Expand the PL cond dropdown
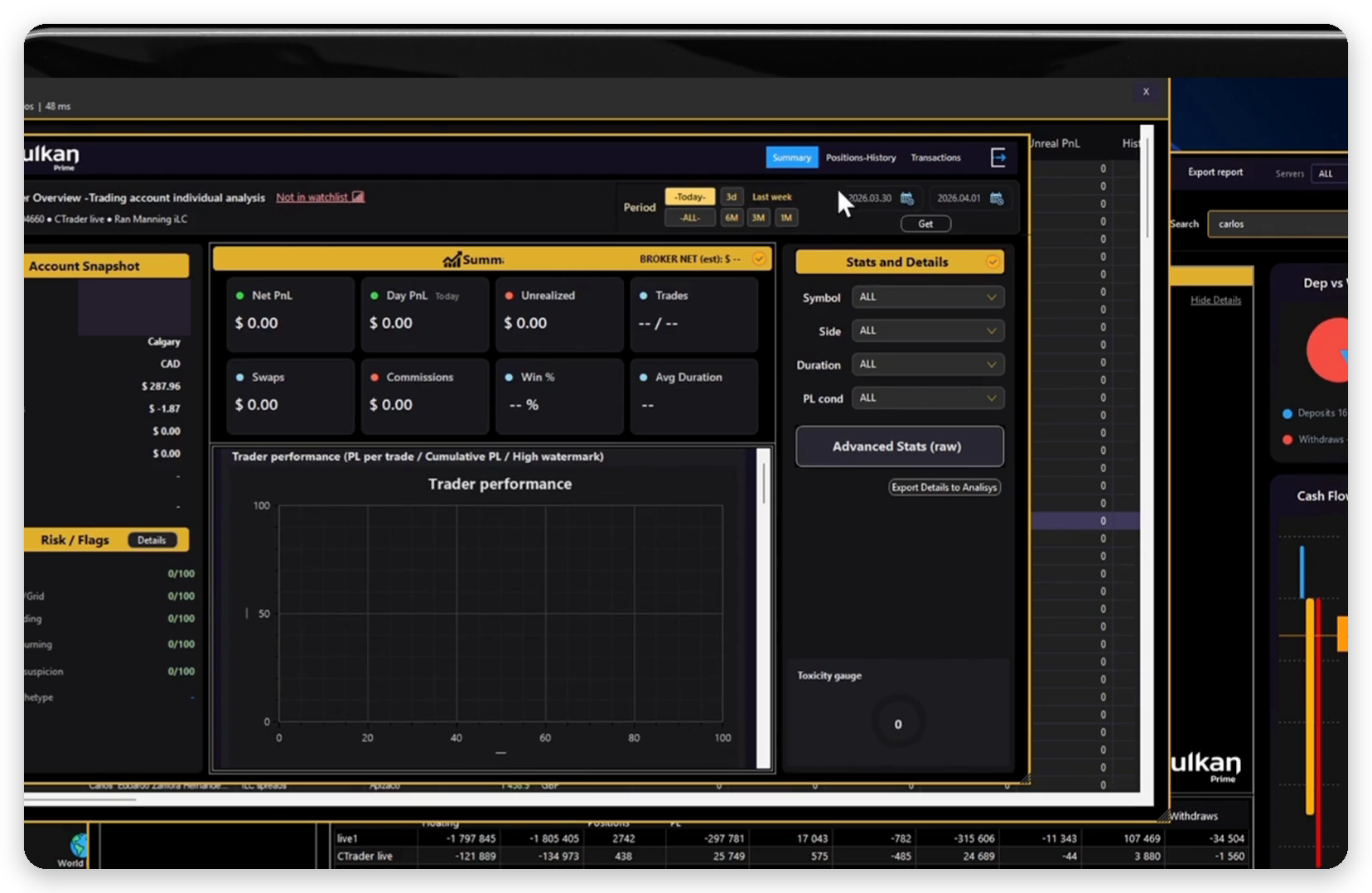Viewport: 1372px width, 893px height. [x=928, y=398]
